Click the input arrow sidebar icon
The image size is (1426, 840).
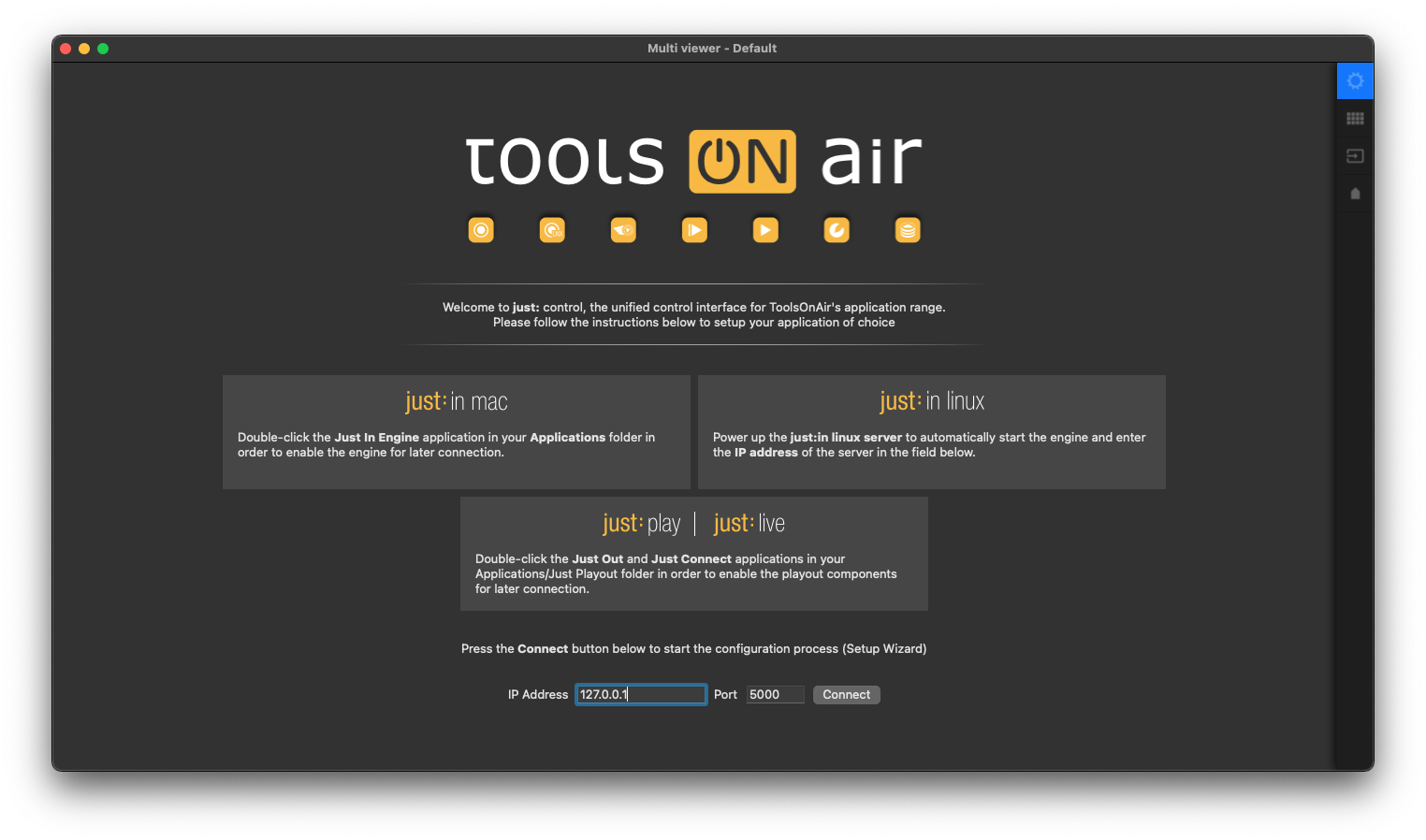pyautogui.click(x=1355, y=156)
